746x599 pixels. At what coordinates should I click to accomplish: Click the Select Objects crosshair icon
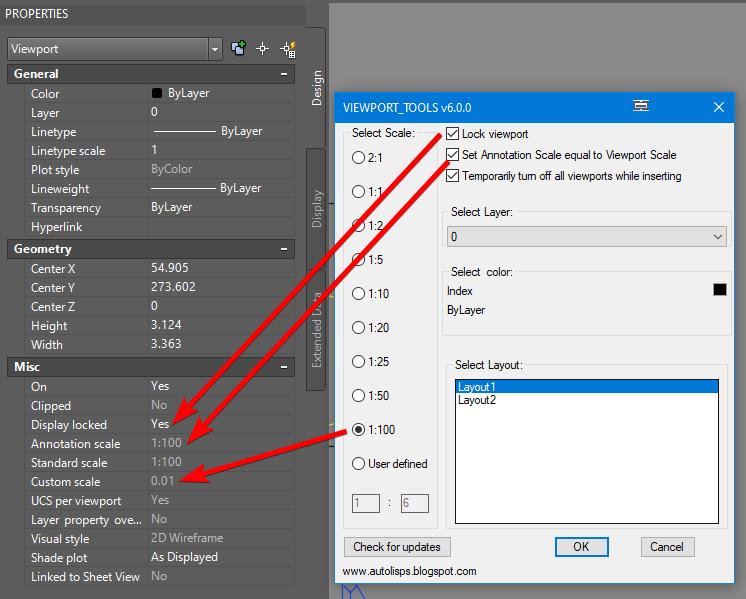point(263,49)
